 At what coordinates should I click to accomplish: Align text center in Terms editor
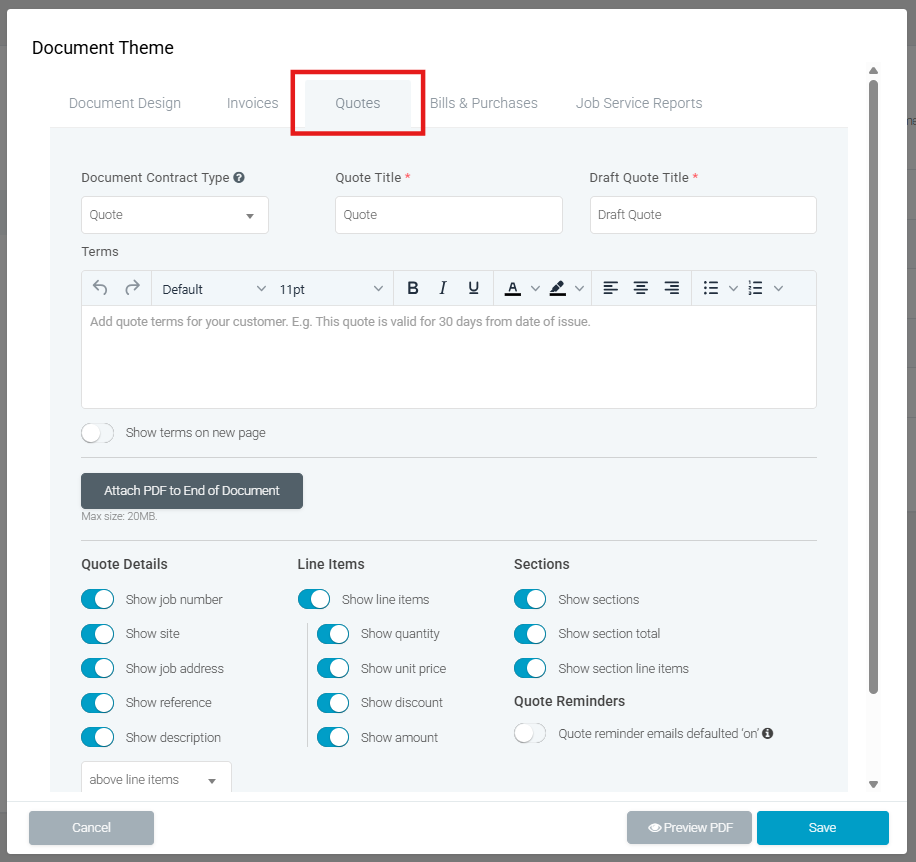(641, 288)
